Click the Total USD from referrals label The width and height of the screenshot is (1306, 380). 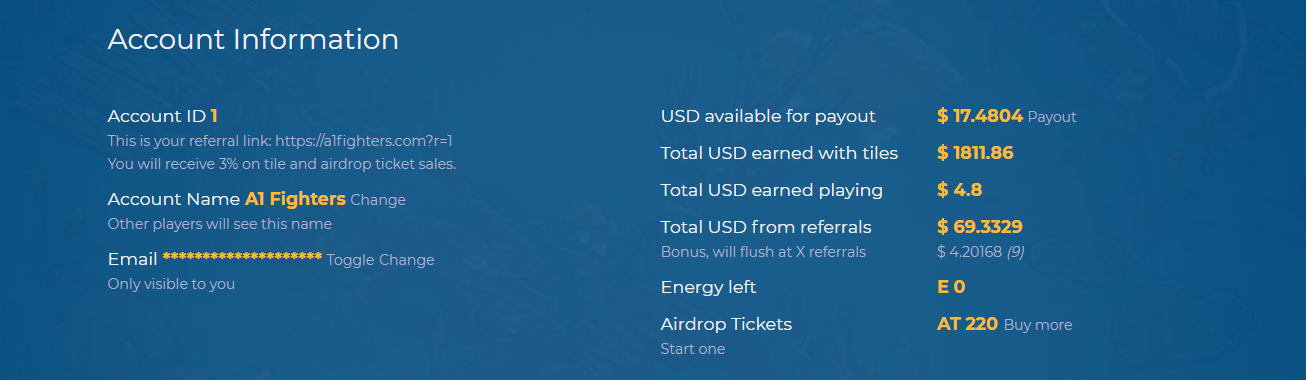766,227
